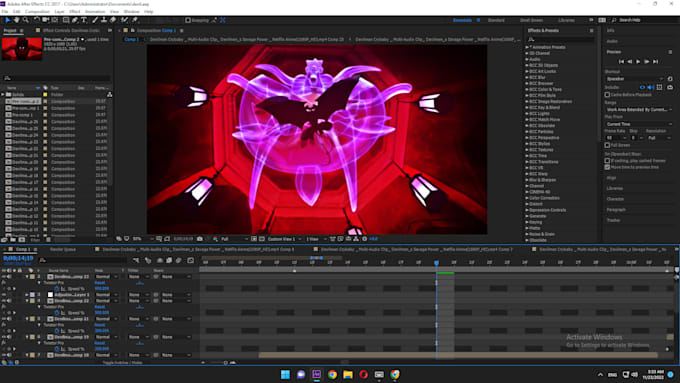Open the Custom View 1 dropdown
Viewport: 680px width, 383px height.
[284, 239]
